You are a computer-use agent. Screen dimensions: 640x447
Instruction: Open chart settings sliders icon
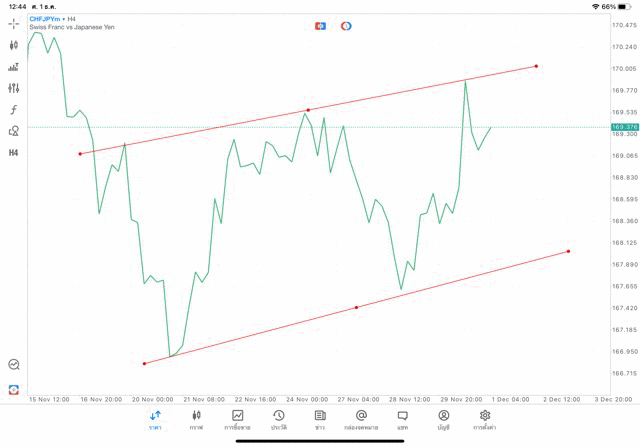point(14,88)
